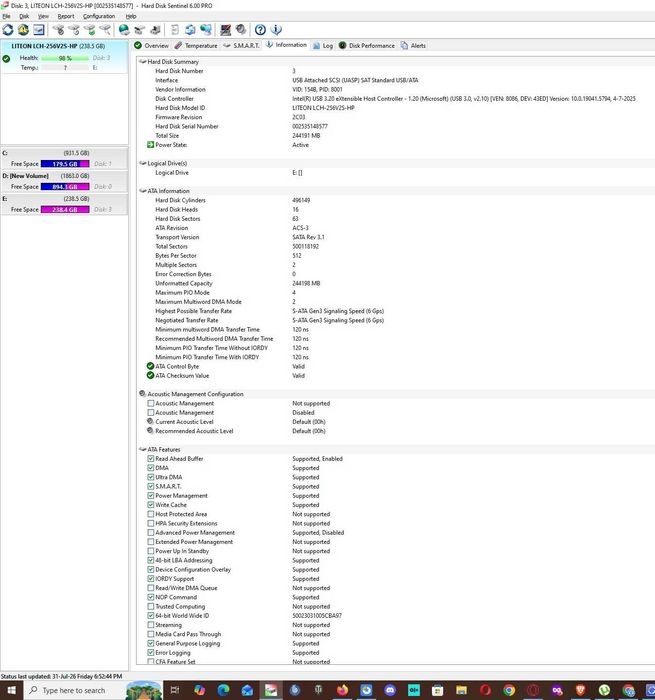Collapse the Hard Disk Summary section

142,62
